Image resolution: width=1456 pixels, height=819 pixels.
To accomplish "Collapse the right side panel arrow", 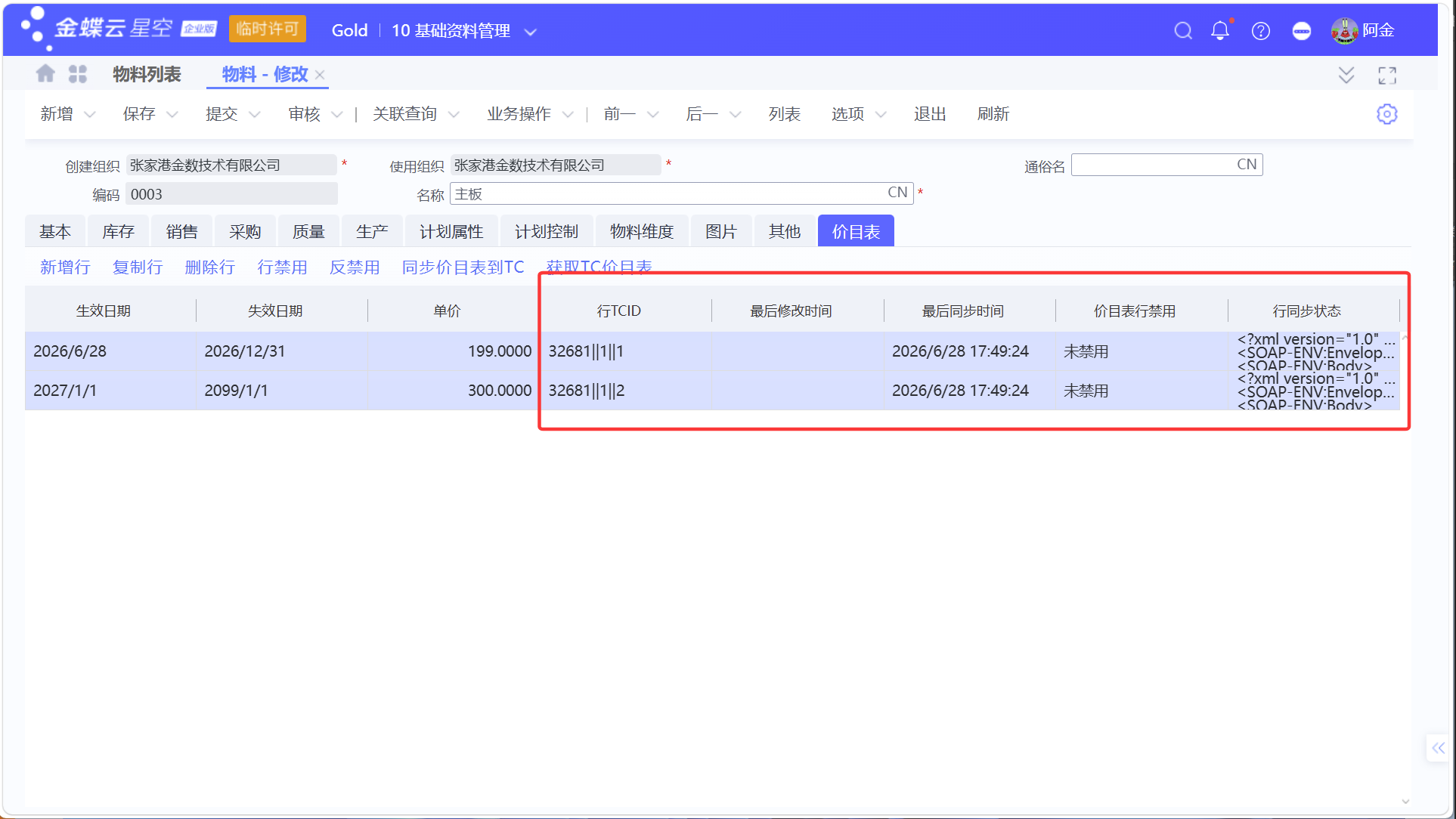I will [1438, 748].
